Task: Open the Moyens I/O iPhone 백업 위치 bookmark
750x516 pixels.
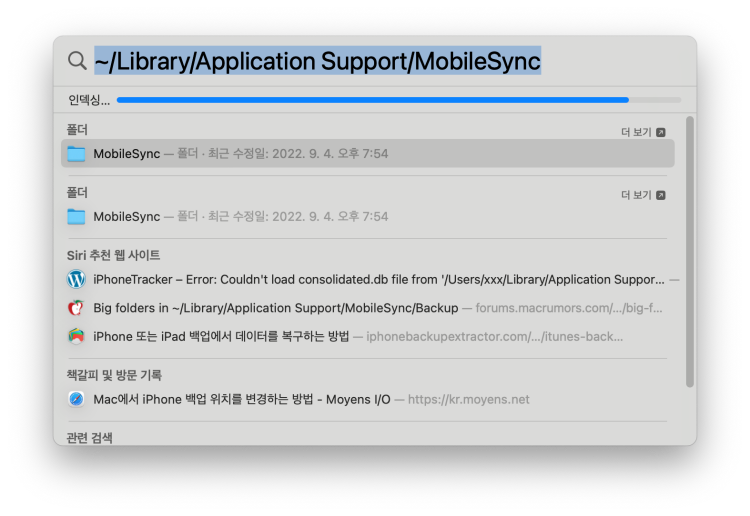Action: [x=367, y=399]
